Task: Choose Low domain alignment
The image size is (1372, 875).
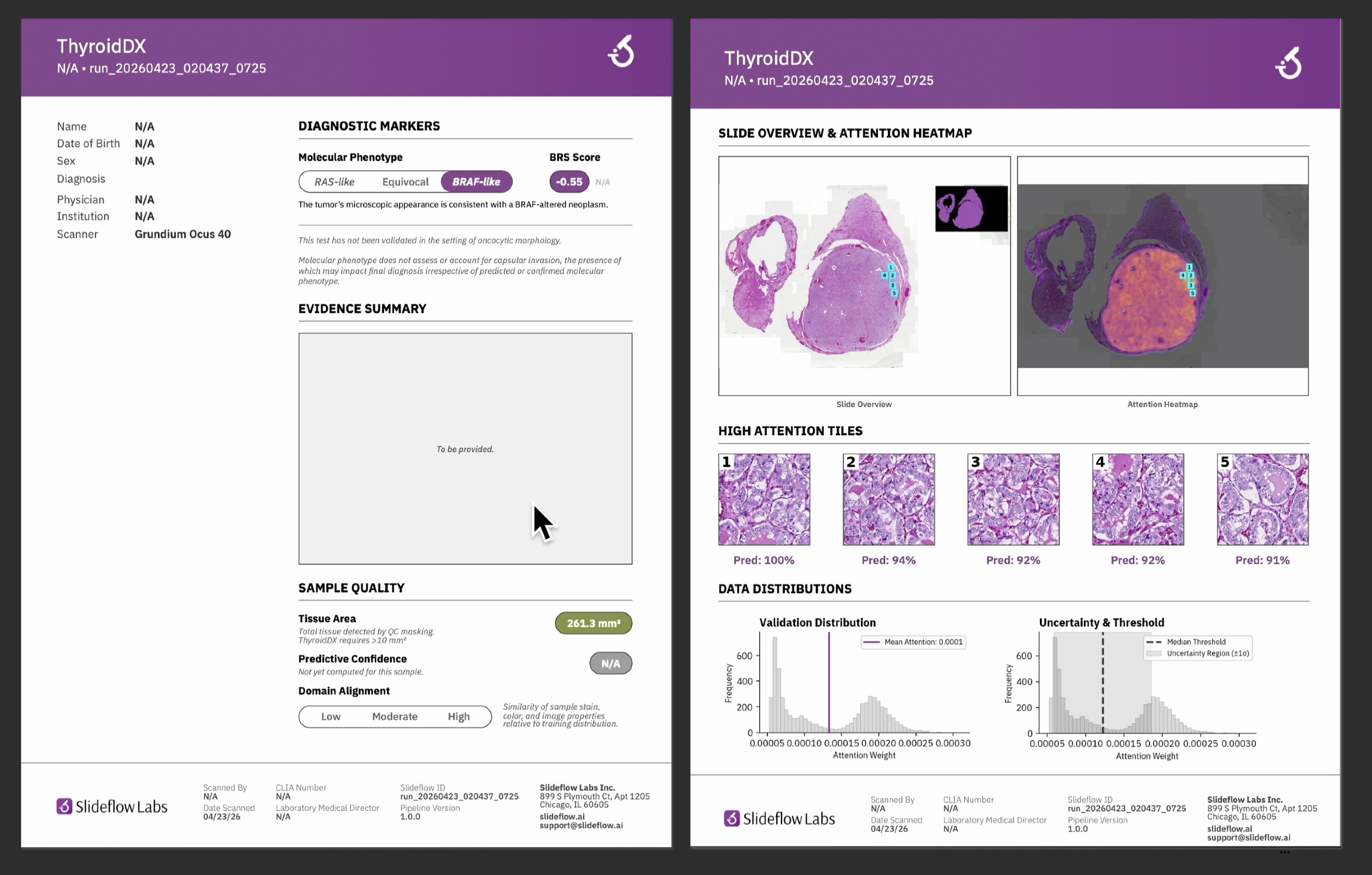Action: (330, 717)
